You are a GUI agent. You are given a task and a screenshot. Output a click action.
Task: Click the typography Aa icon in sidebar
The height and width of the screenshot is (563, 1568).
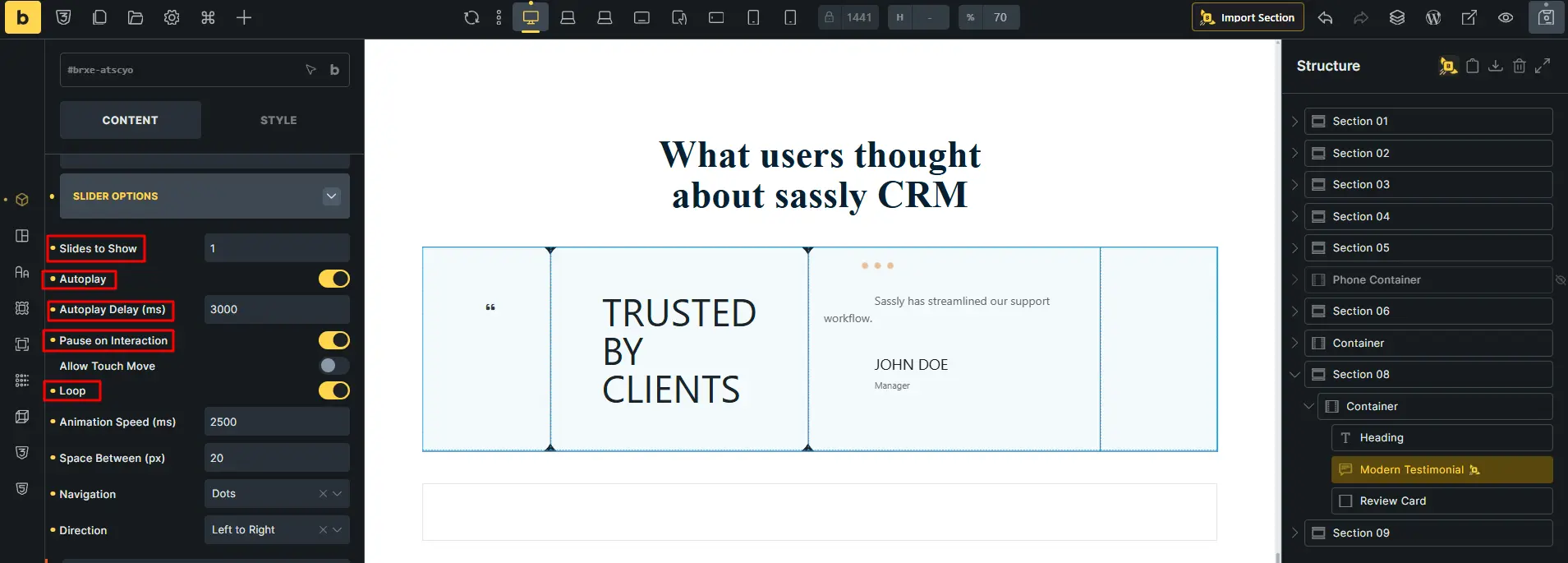22,272
